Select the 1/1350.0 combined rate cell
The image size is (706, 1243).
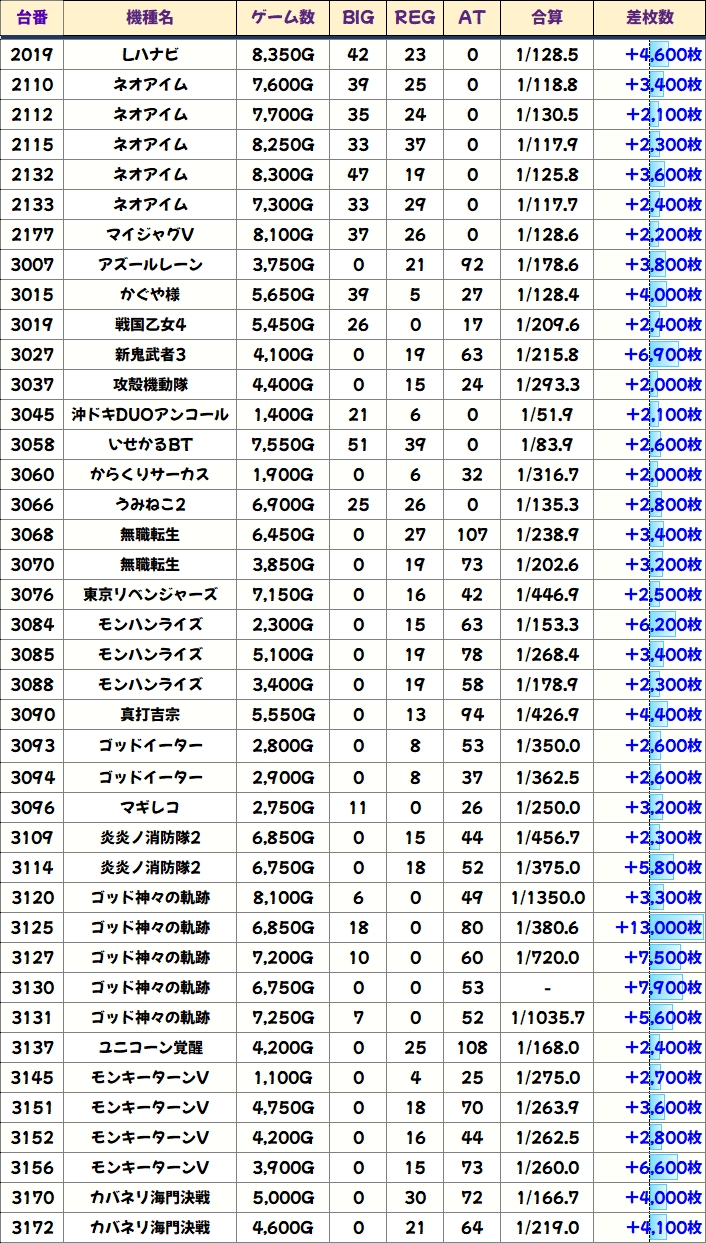[547, 898]
